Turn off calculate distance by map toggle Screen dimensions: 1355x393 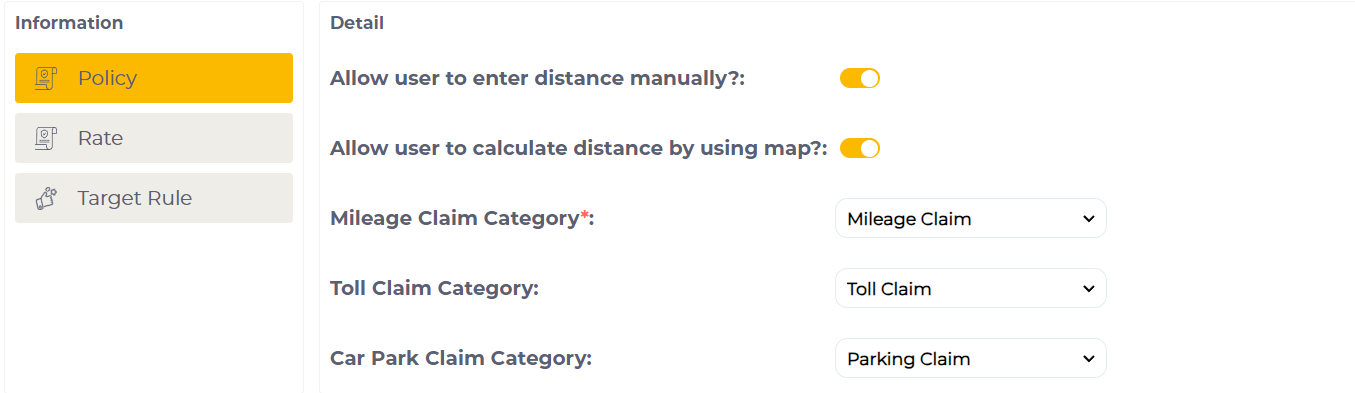pyautogui.click(x=860, y=148)
